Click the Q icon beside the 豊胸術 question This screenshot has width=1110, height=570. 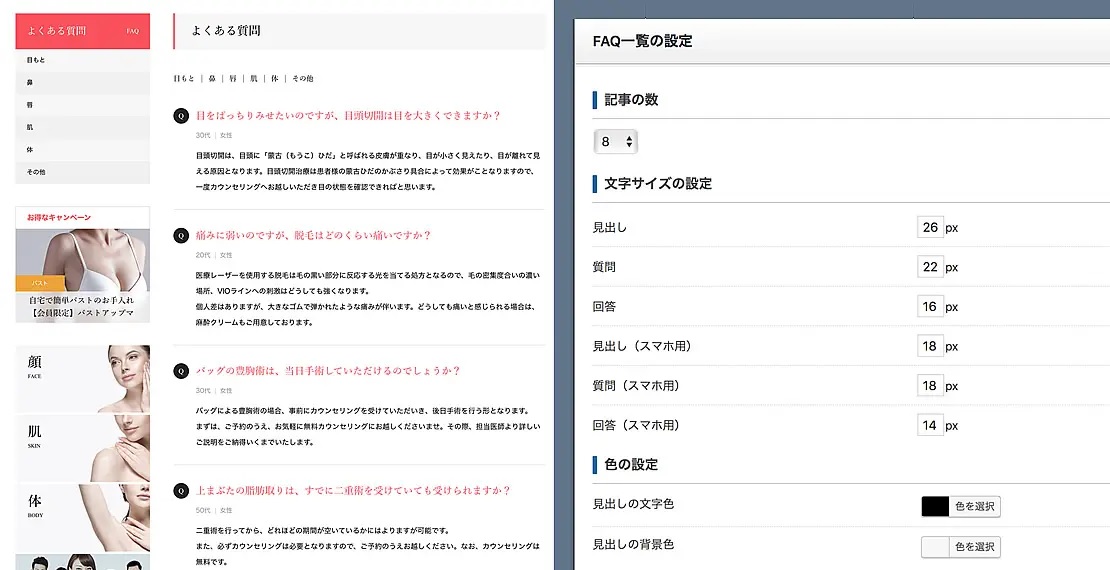click(181, 371)
